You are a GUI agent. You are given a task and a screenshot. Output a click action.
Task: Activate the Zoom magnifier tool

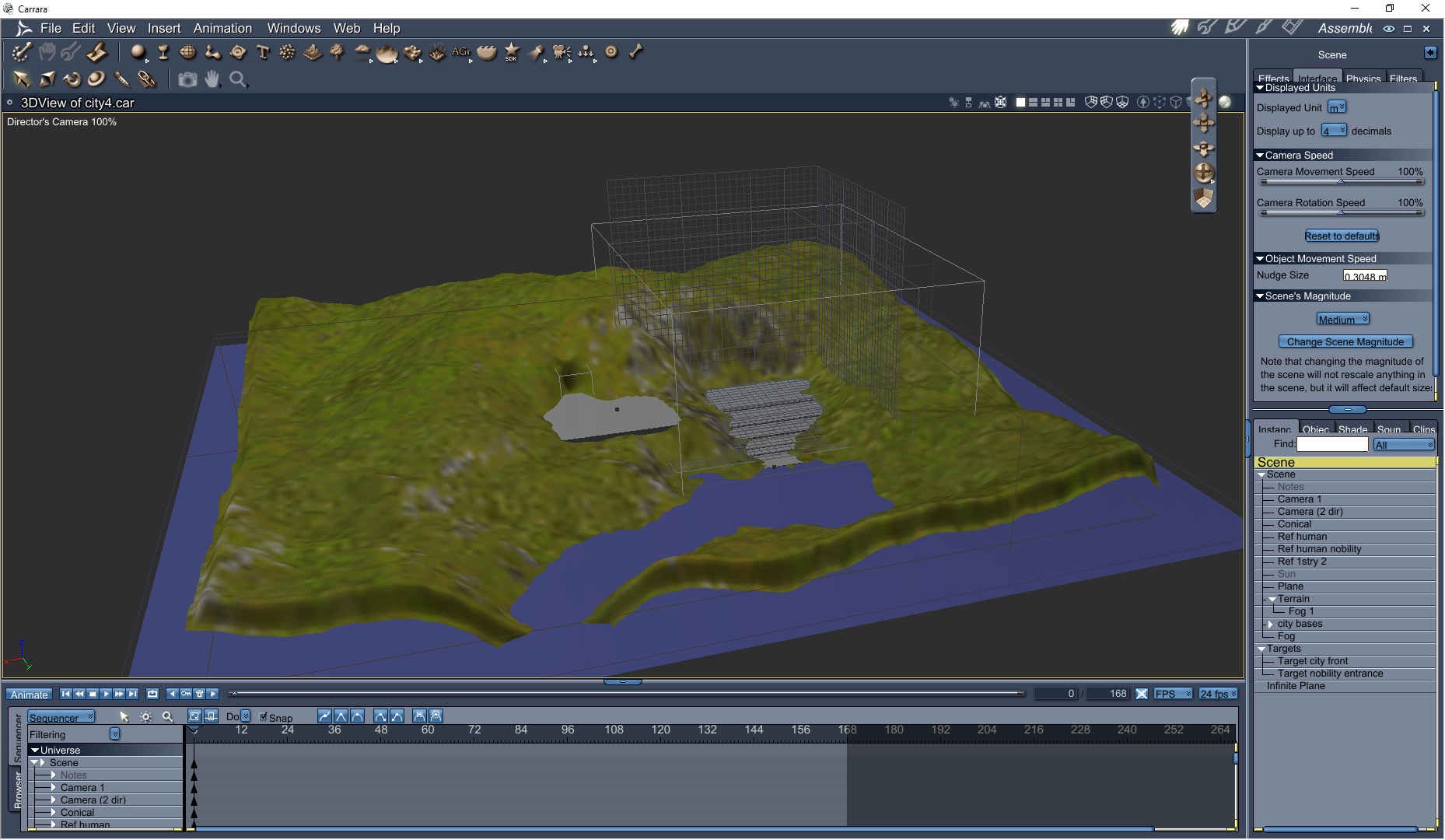pyautogui.click(x=238, y=79)
